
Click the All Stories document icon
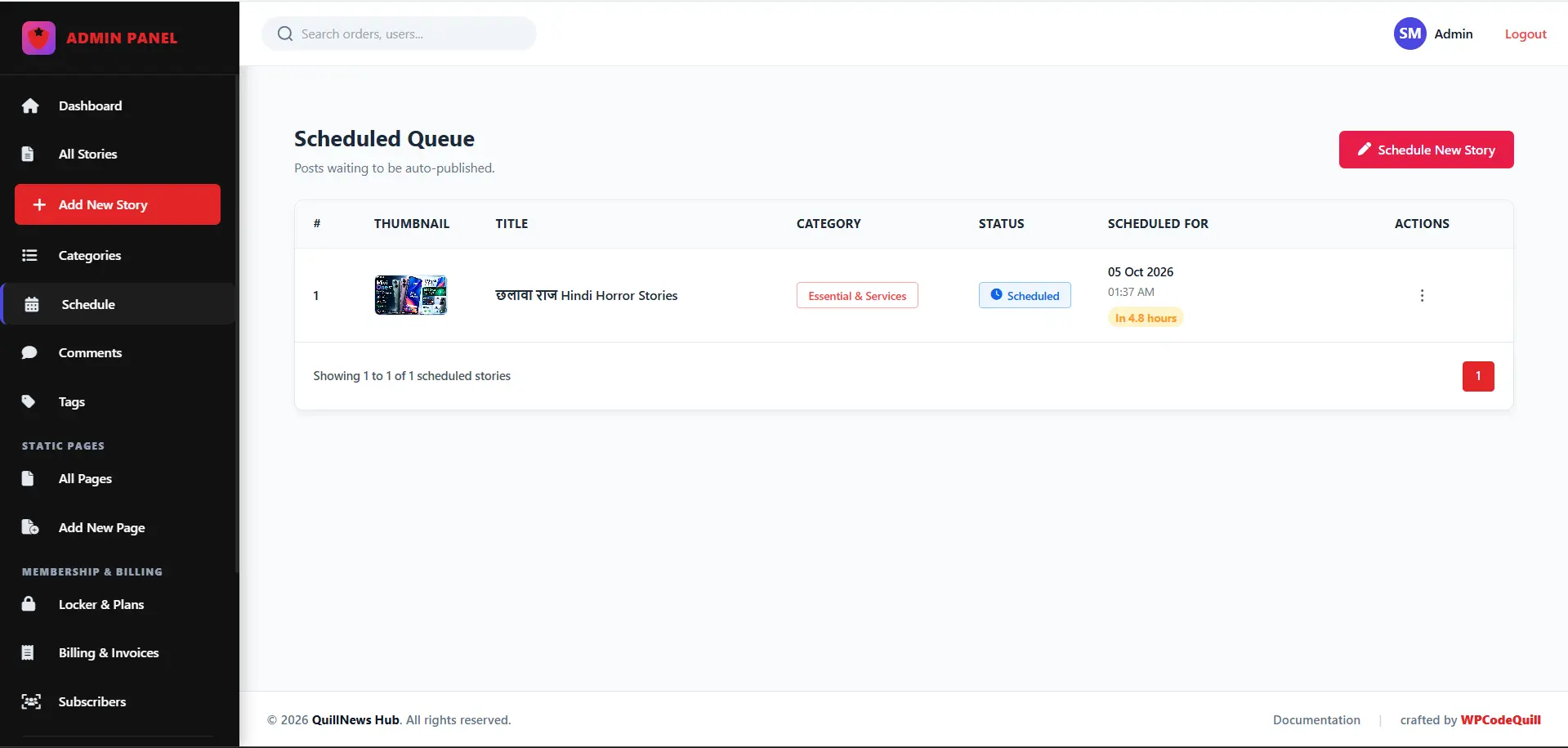28,154
